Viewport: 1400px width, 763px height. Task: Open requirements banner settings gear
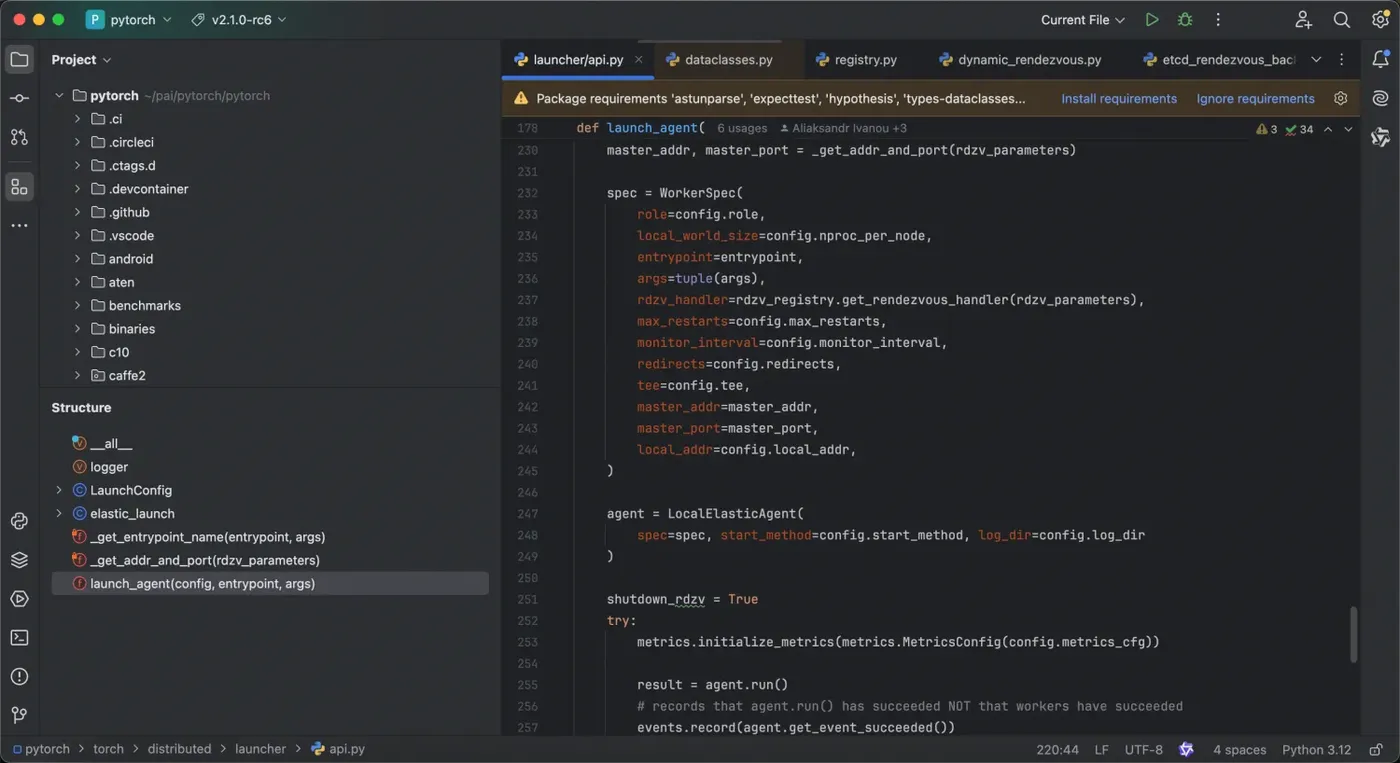(1341, 98)
